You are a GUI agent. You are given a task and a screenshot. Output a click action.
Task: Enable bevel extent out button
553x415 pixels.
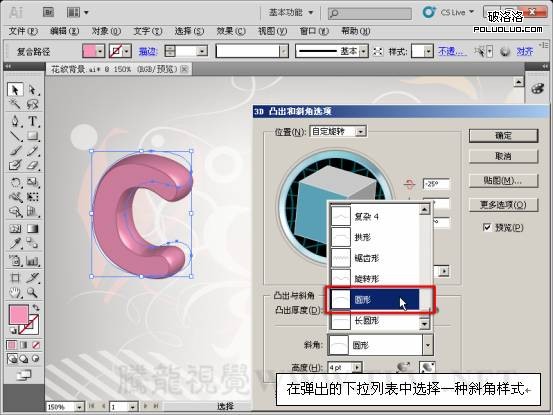coord(403,367)
